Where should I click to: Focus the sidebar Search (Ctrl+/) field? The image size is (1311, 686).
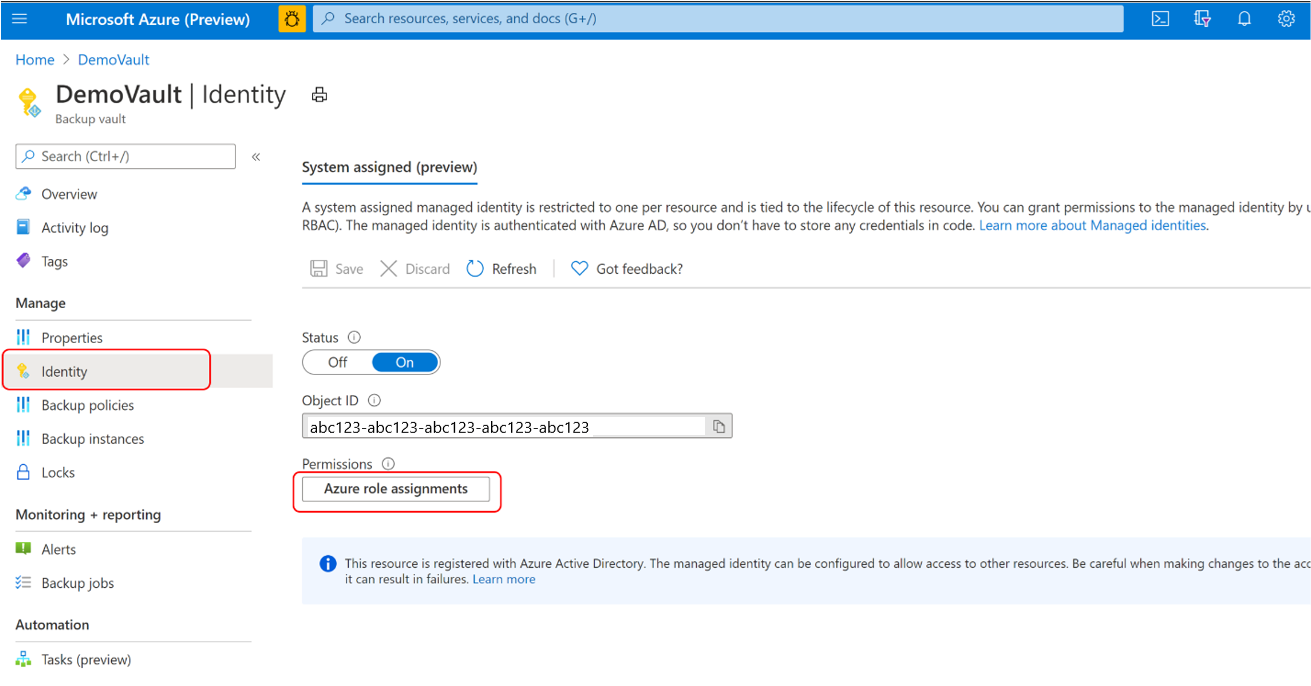point(126,156)
